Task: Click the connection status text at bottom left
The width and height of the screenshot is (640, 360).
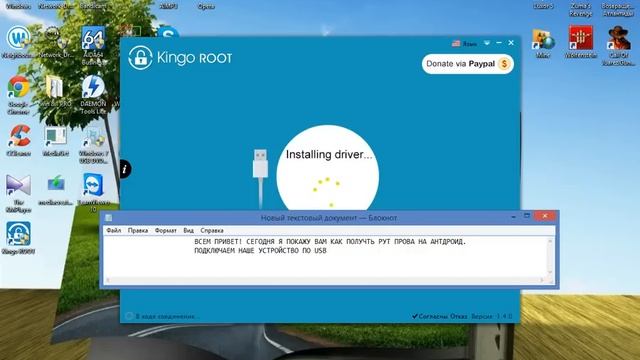Action: coord(167,316)
